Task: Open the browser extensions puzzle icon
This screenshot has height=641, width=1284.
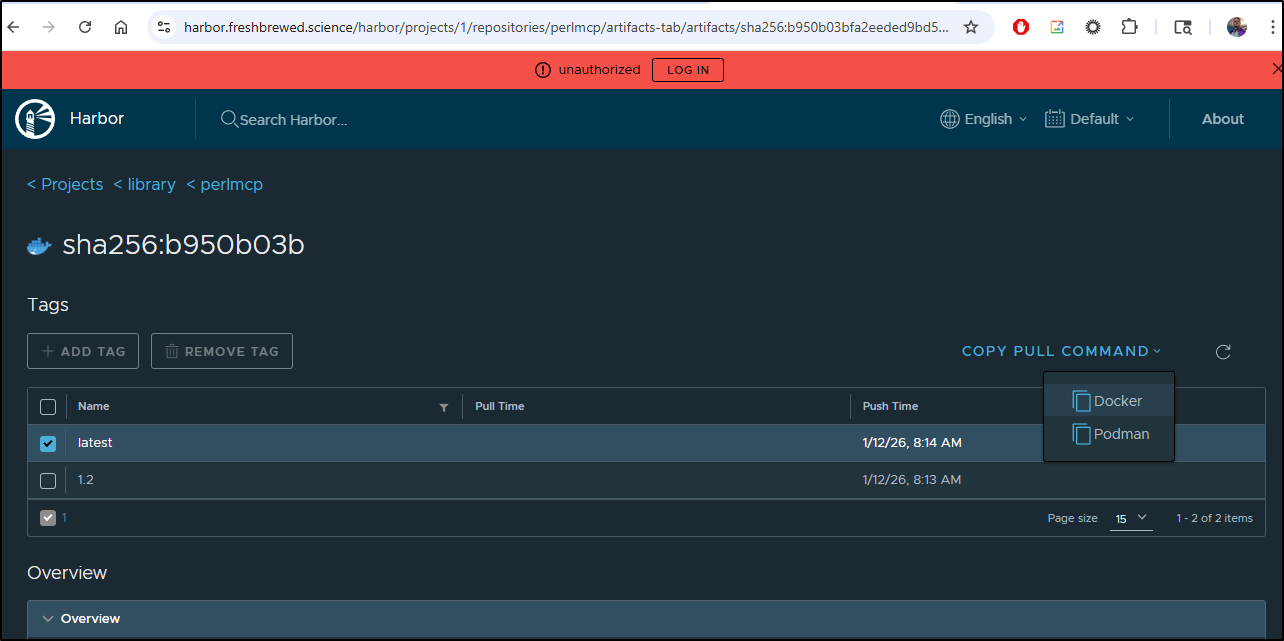Action: (x=1129, y=27)
